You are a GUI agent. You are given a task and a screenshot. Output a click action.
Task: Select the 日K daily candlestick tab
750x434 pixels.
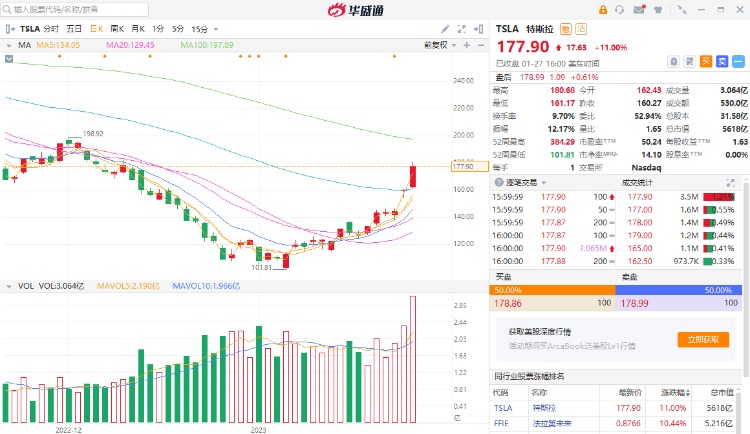[x=97, y=29]
